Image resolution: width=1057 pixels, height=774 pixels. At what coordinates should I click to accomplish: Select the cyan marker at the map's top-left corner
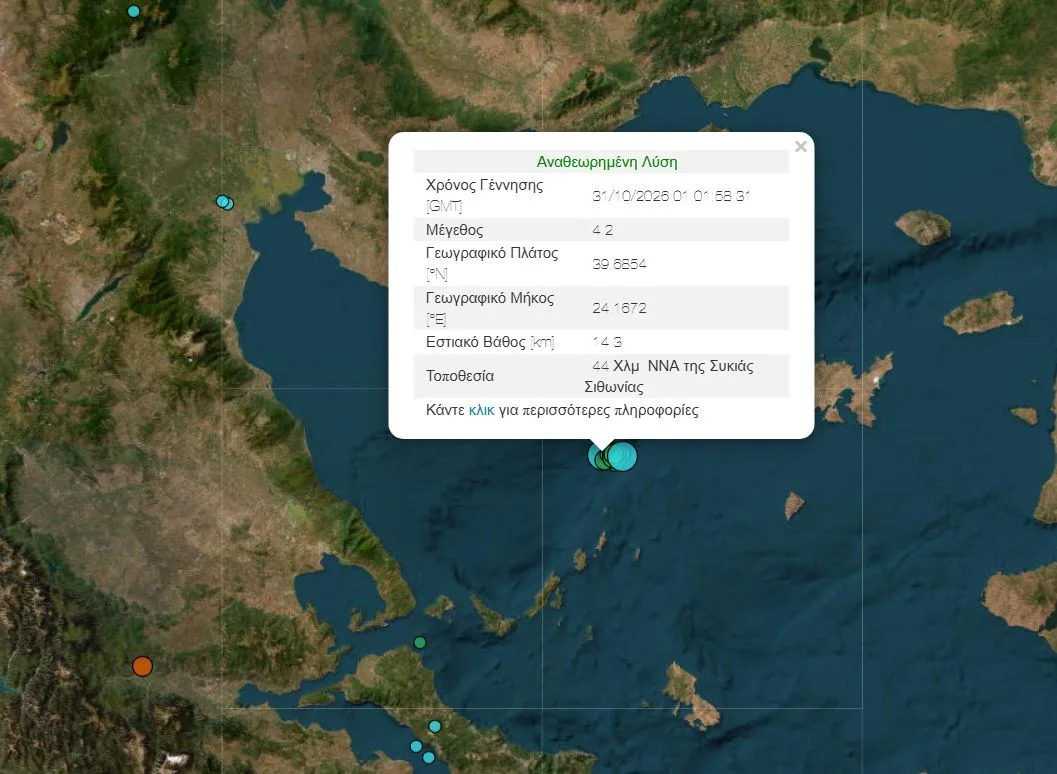133,11
